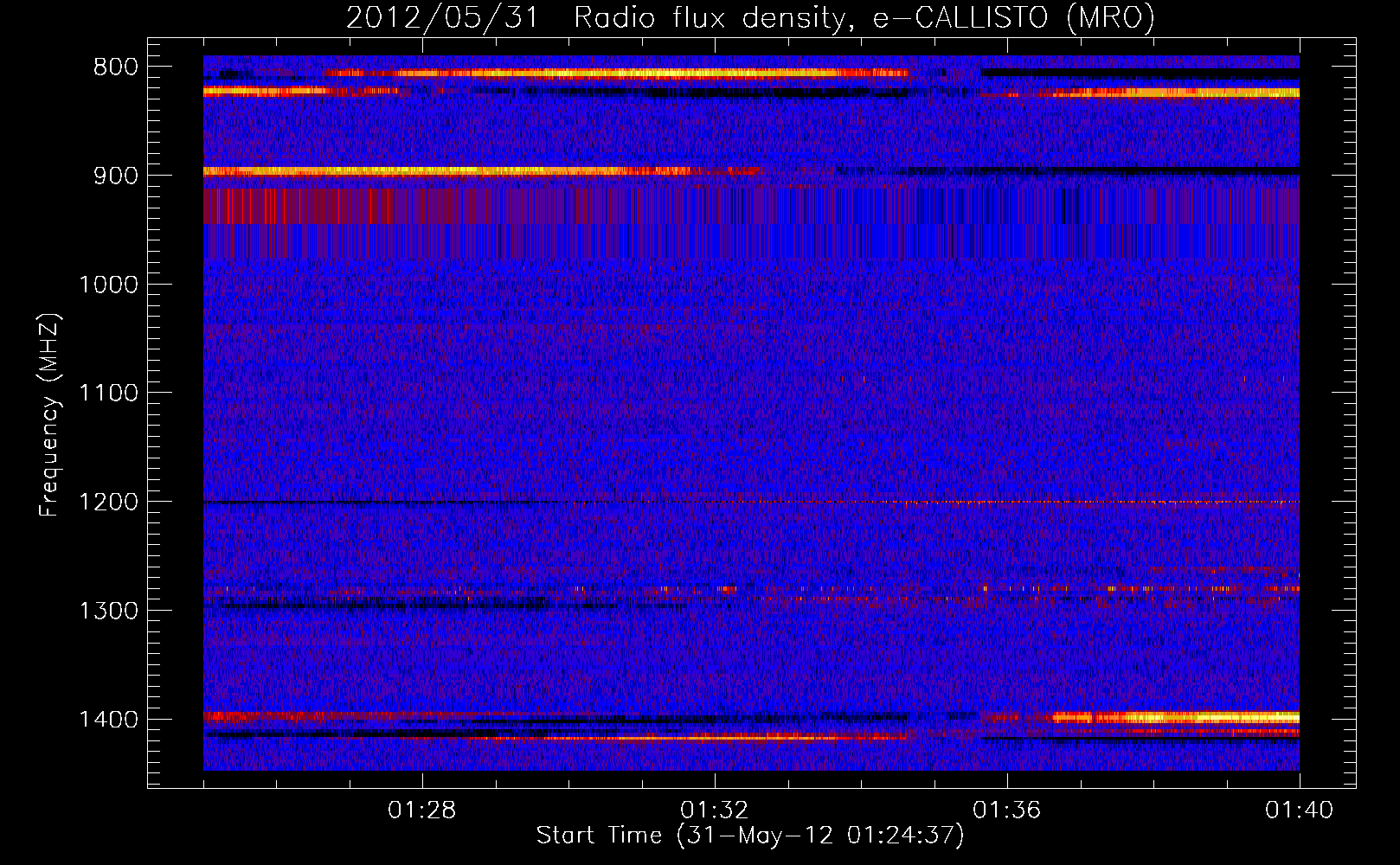Click the 1300 frequency tick label
This screenshot has width=1400, height=865.
click(108, 611)
